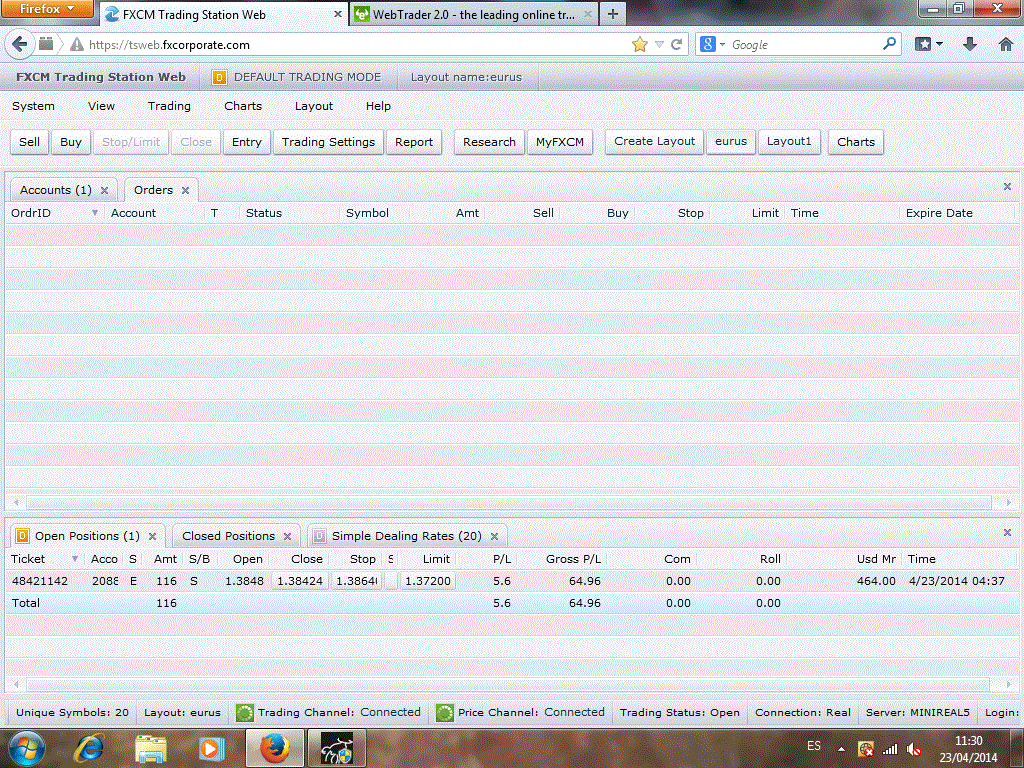Click the browser back arrow button
Screen dimensions: 1024x768
(20, 44)
